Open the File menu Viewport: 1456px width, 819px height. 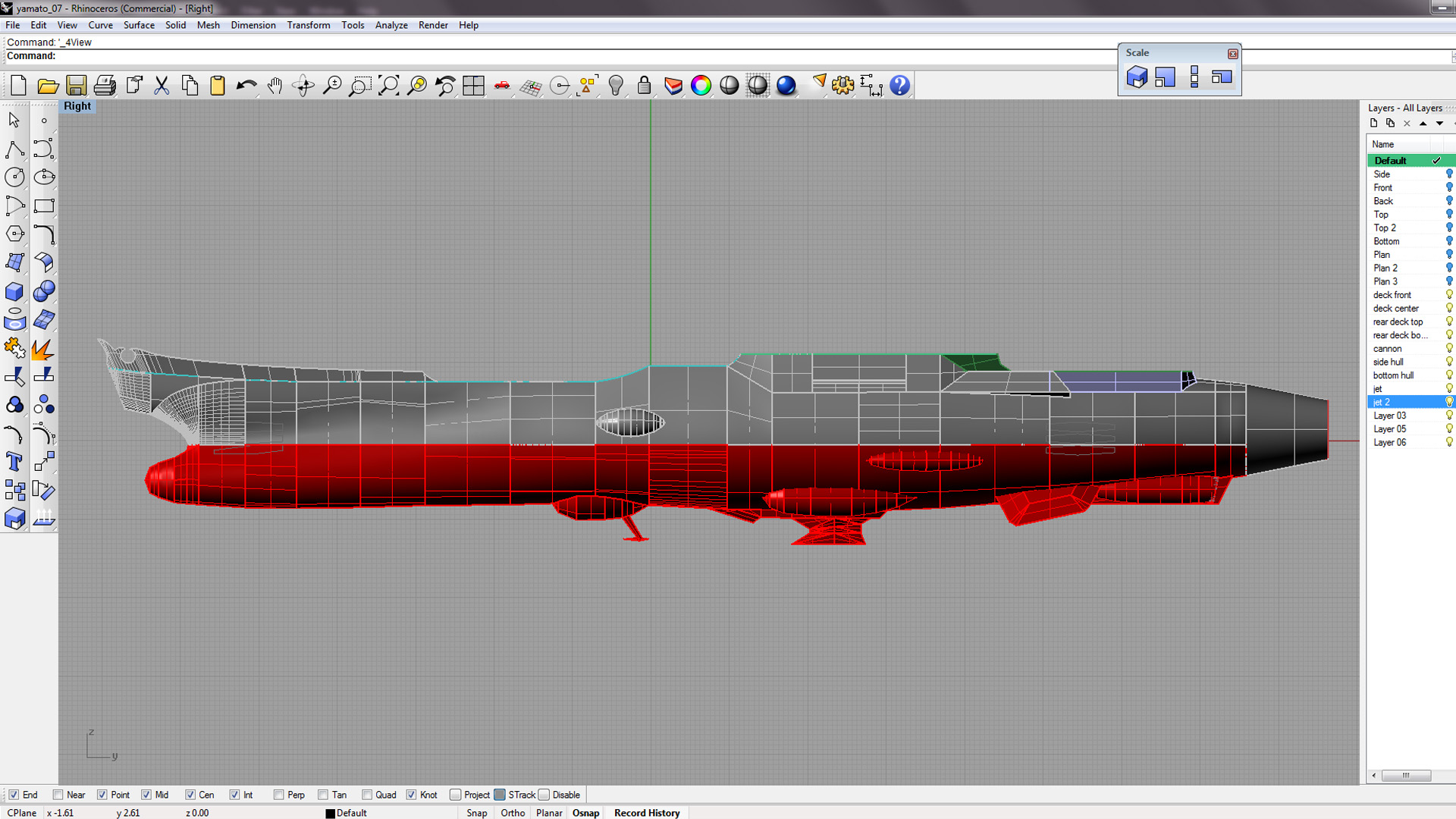pos(13,25)
